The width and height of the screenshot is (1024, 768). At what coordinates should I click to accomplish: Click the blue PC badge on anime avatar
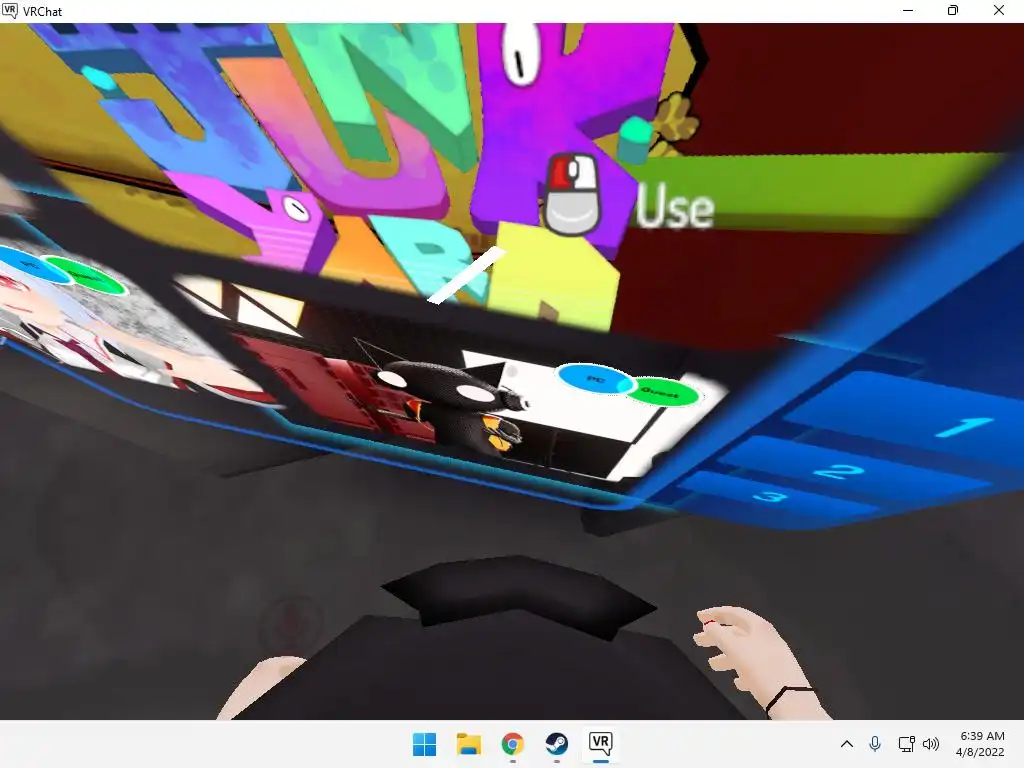pos(31,264)
